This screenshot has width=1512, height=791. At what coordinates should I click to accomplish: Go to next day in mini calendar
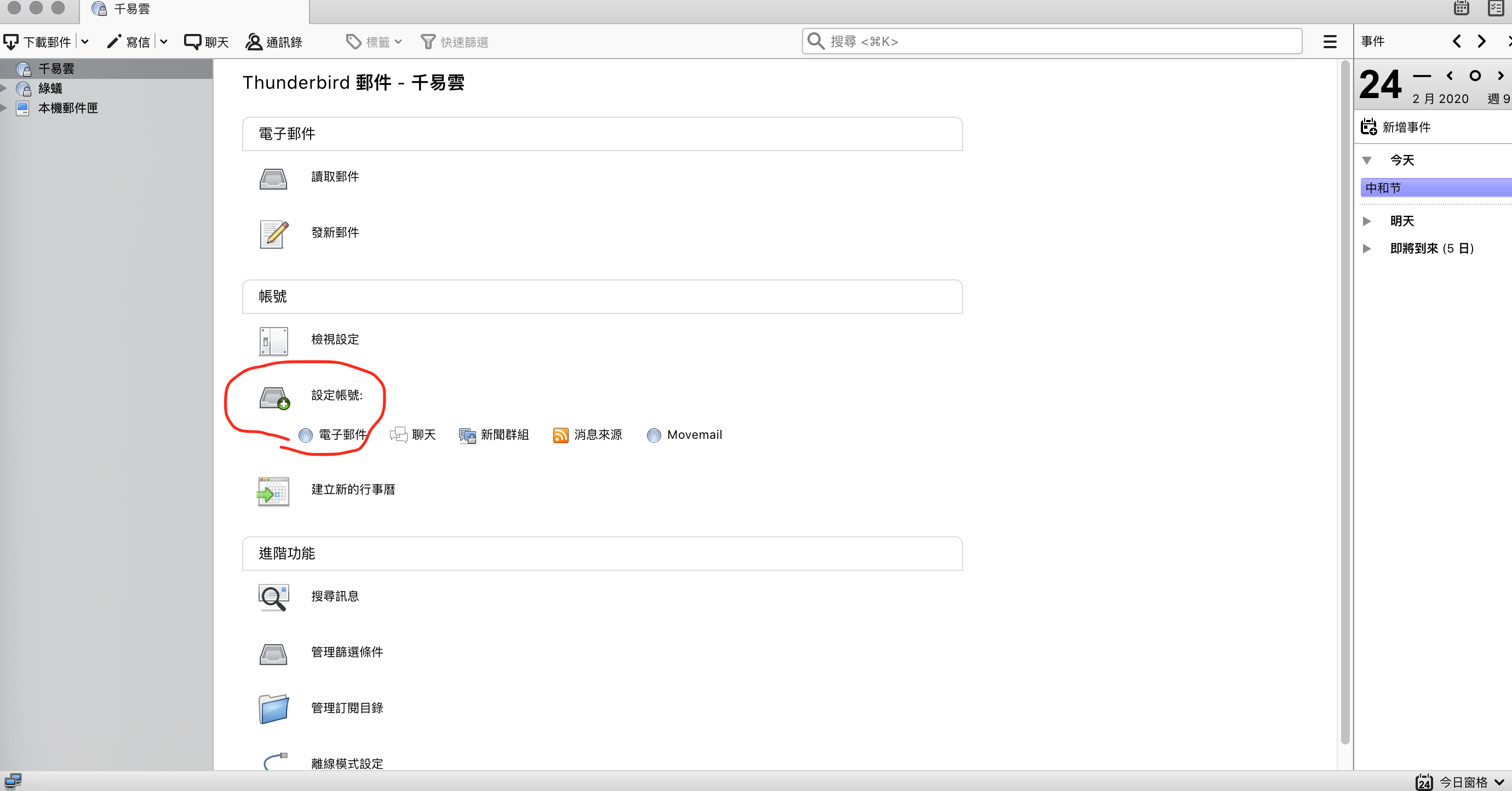tap(1501, 76)
